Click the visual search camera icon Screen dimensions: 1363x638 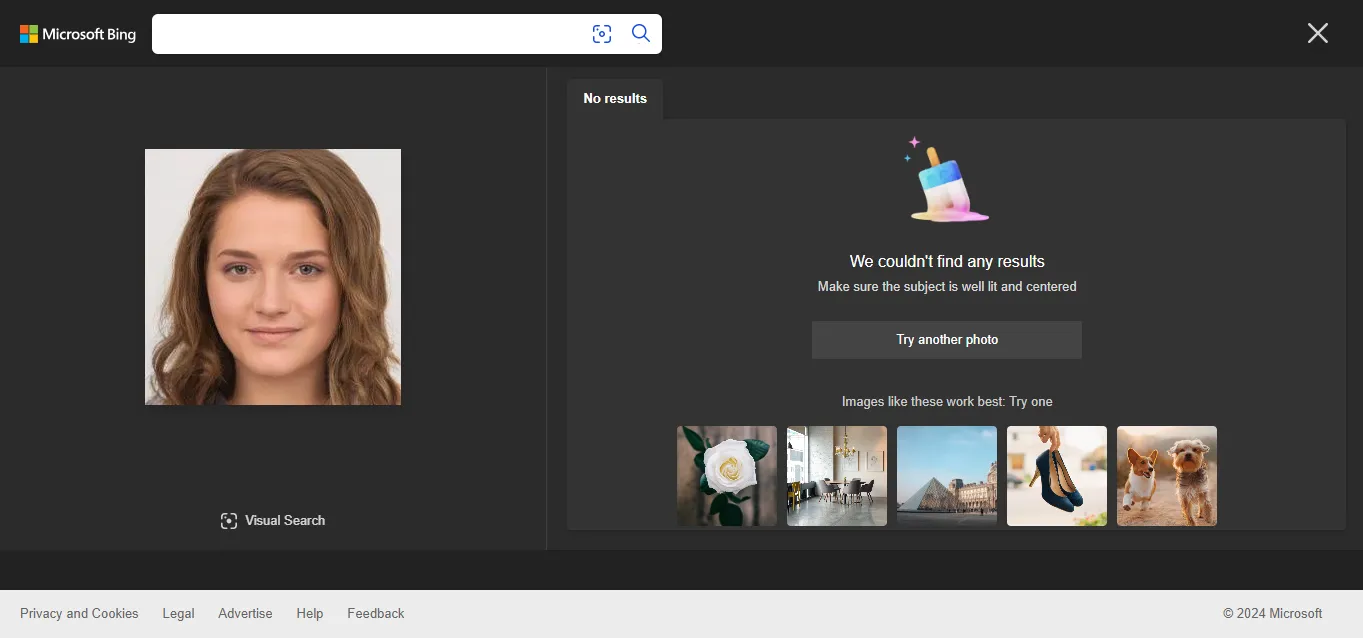point(601,33)
